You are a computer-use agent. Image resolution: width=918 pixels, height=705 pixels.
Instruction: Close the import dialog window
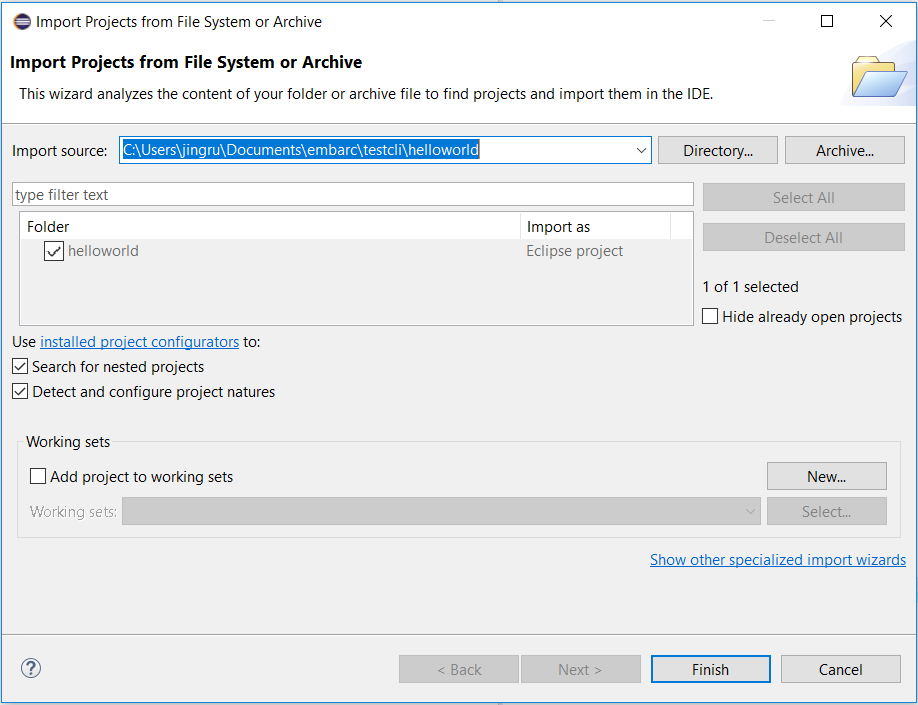(886, 22)
